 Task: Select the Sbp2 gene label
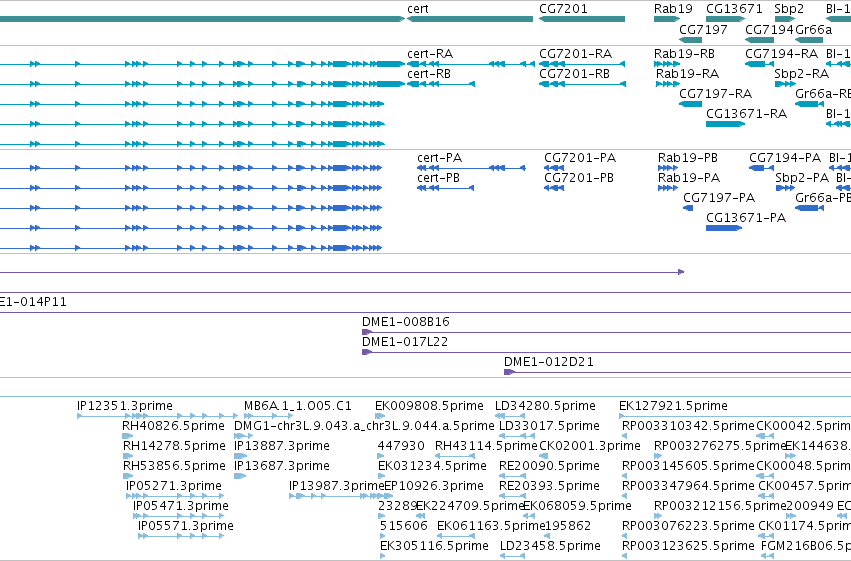click(x=789, y=9)
